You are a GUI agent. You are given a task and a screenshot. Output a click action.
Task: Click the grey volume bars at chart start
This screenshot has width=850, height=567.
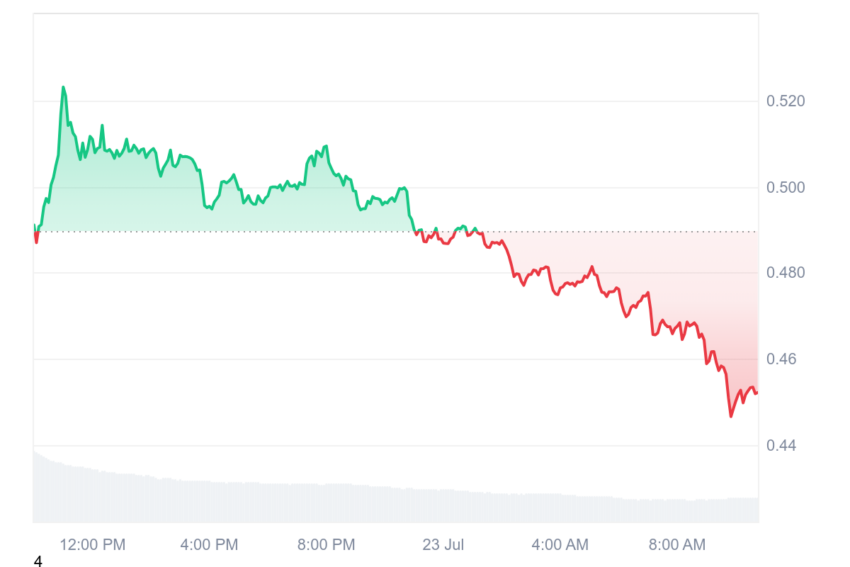[x=43, y=488]
